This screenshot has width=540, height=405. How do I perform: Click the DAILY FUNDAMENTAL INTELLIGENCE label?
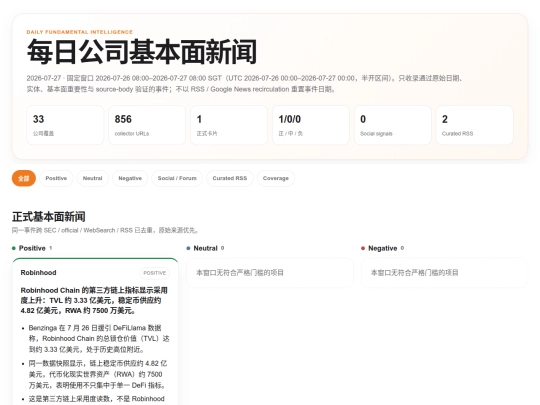(80, 32)
